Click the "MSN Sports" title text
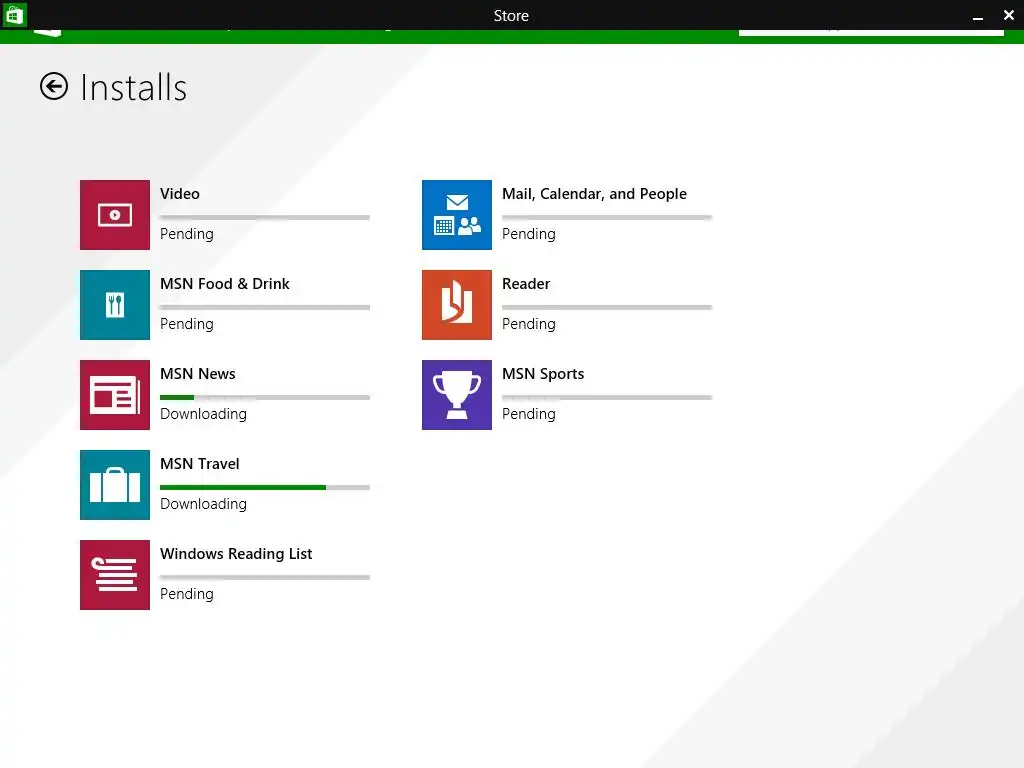 coord(543,374)
